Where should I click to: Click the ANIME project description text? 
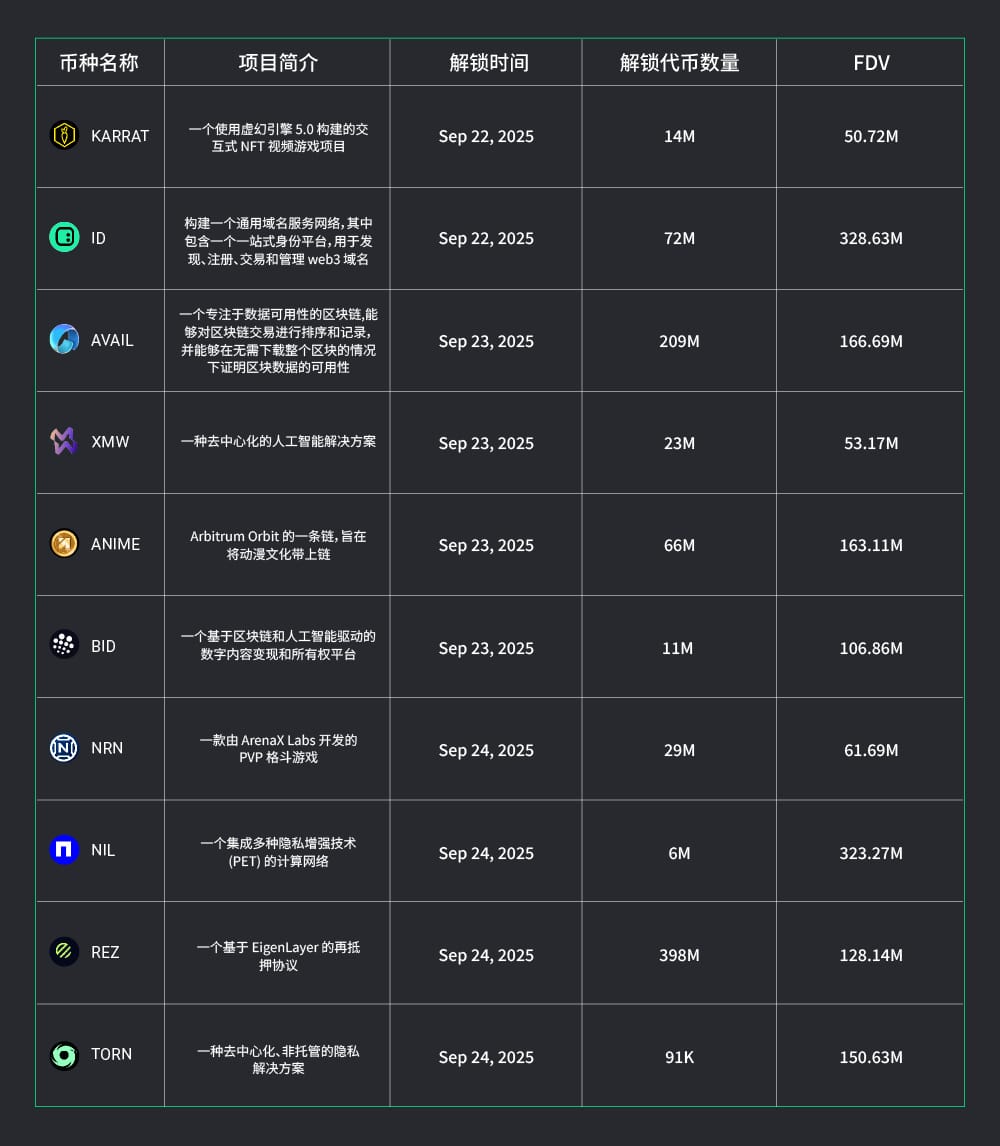278,545
